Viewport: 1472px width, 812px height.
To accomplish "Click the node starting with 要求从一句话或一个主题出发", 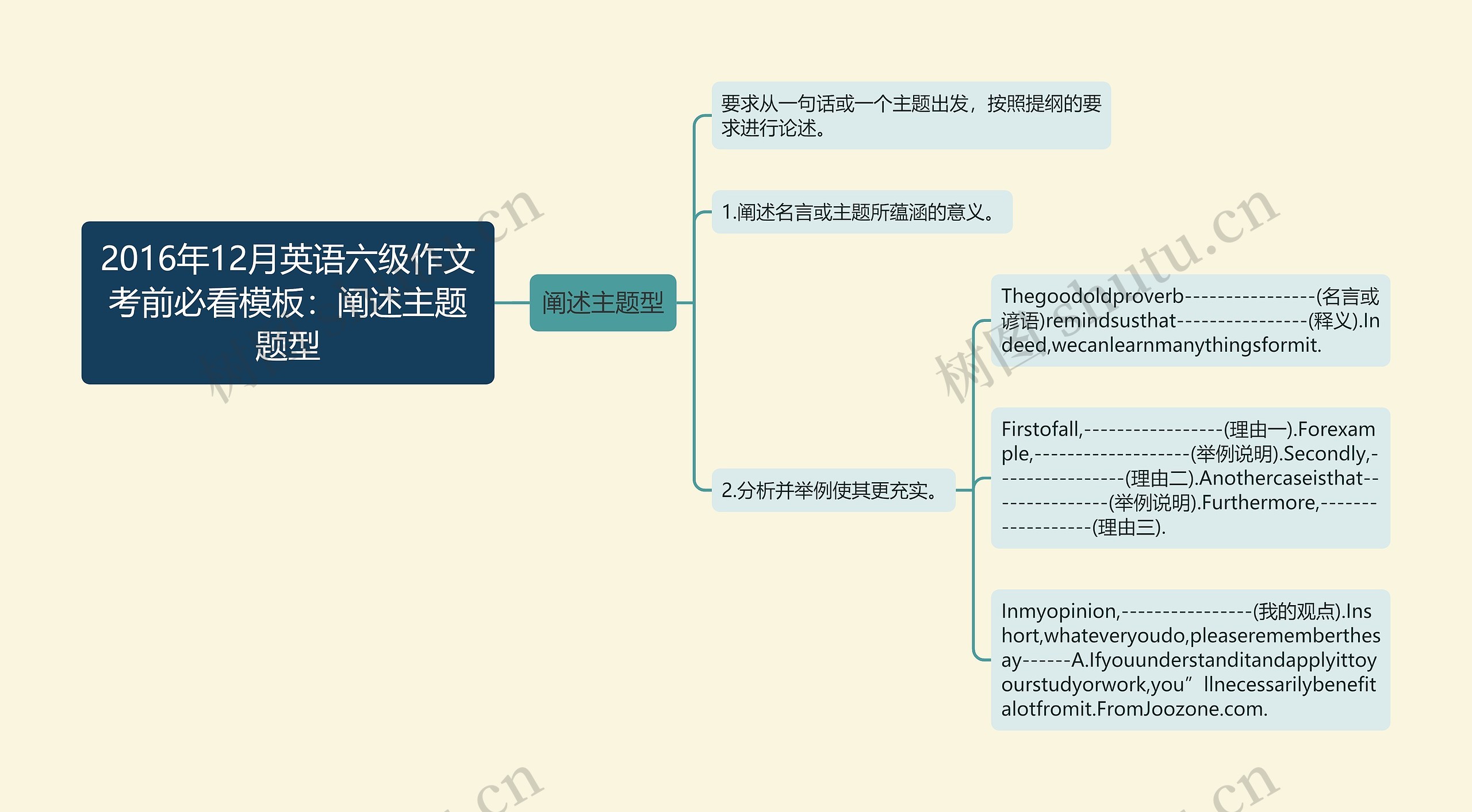I will coord(911,116).
